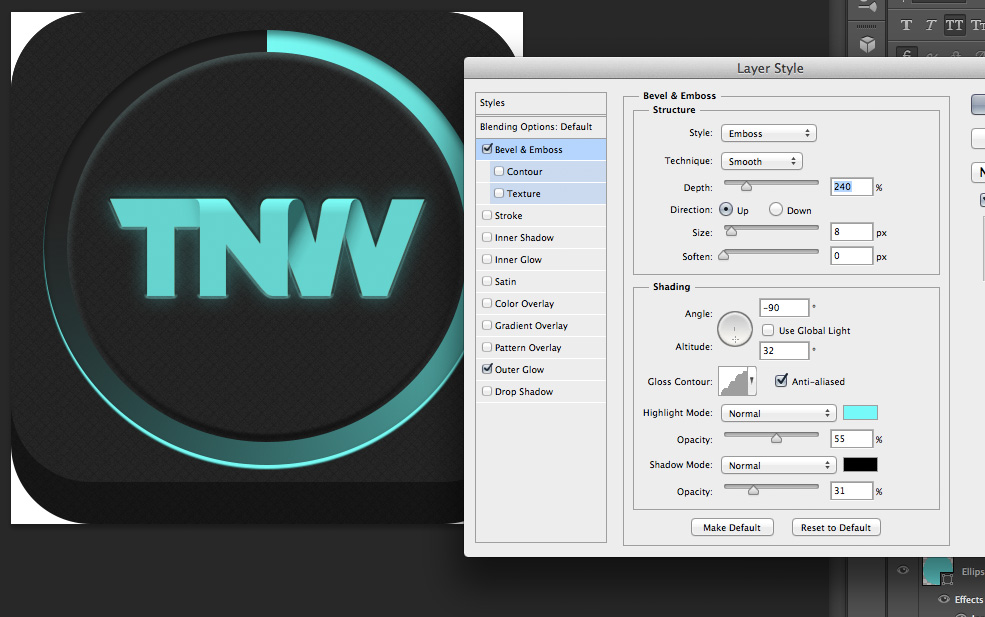This screenshot has height=617, width=985.
Task: Open the Shadow Mode dropdown
Action: coord(778,466)
